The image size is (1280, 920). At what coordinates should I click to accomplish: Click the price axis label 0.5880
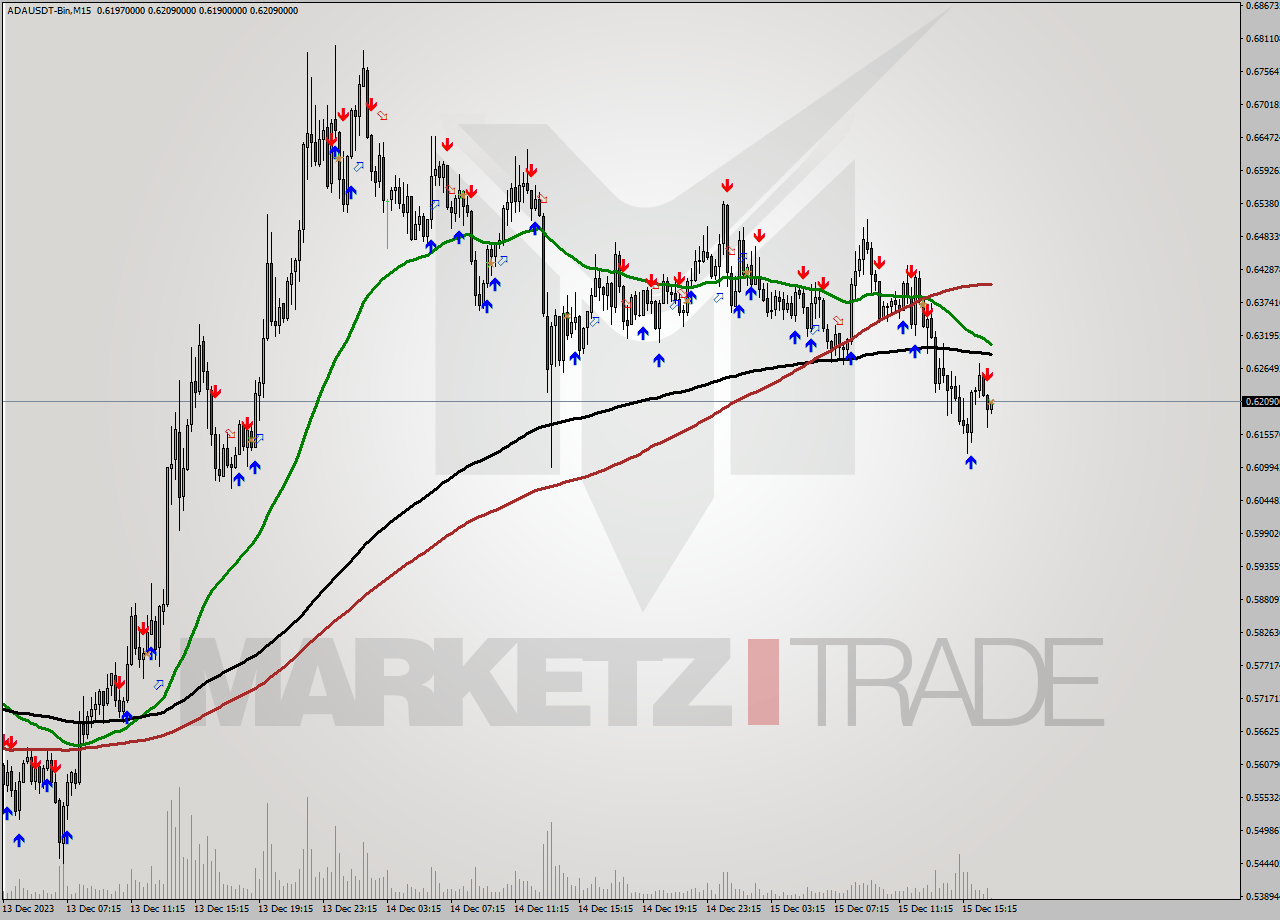(x=1263, y=599)
